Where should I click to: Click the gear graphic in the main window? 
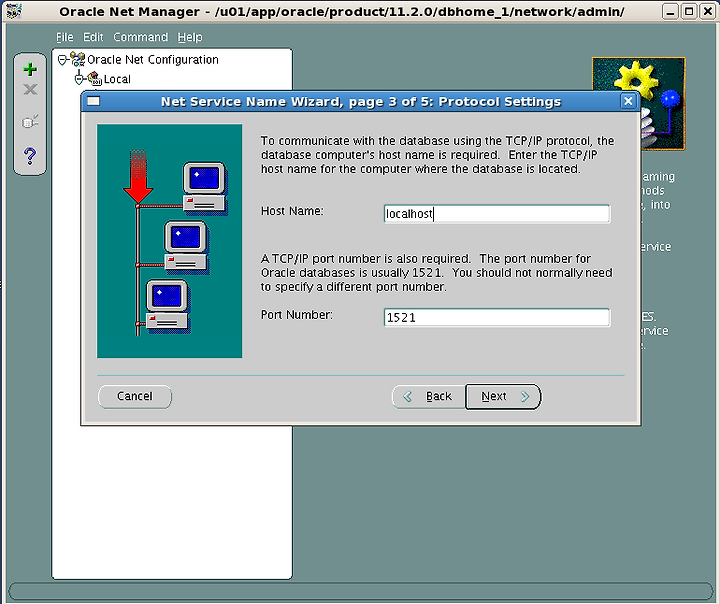point(636,81)
